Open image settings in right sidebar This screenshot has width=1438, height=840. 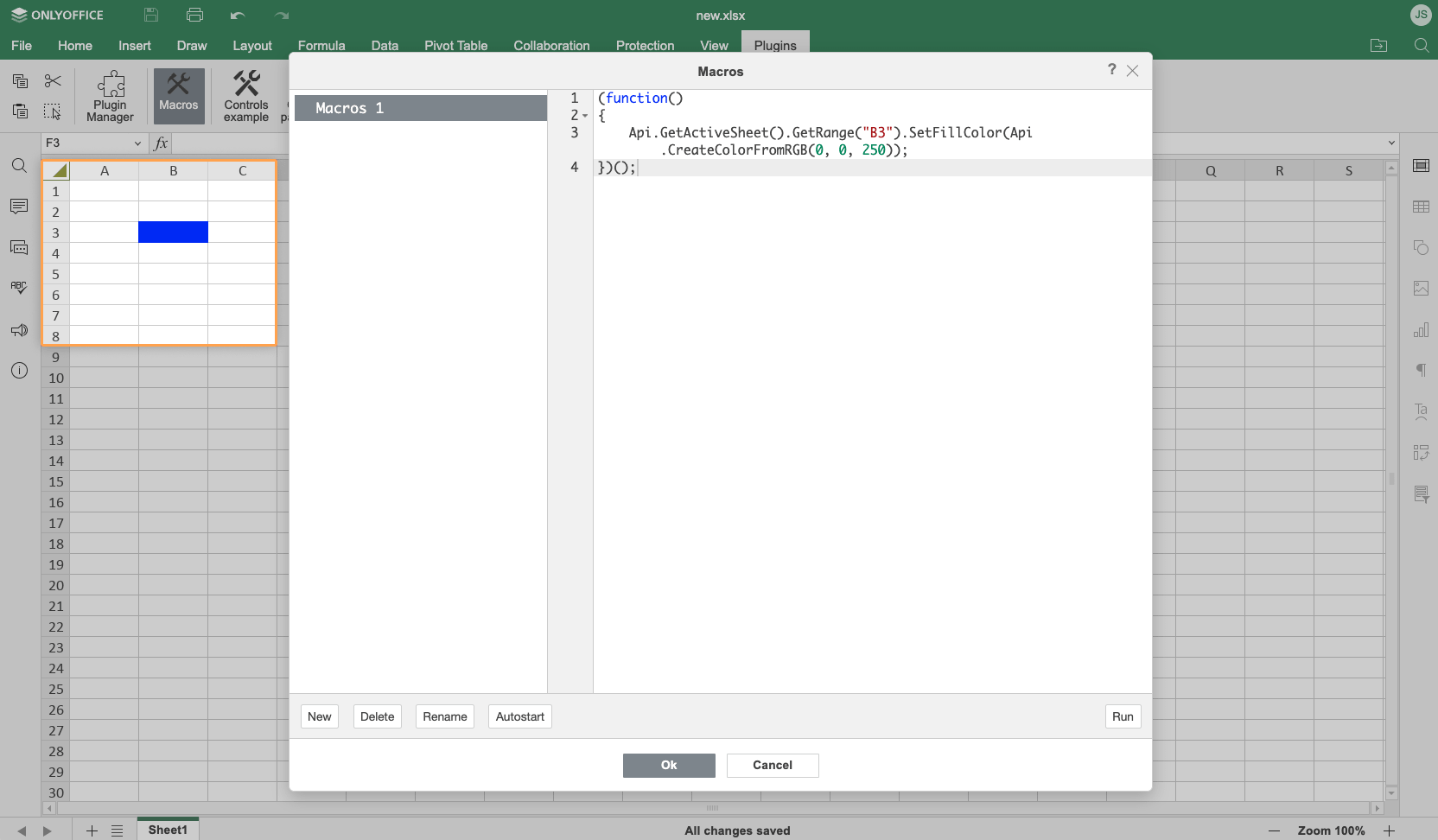tap(1421, 288)
